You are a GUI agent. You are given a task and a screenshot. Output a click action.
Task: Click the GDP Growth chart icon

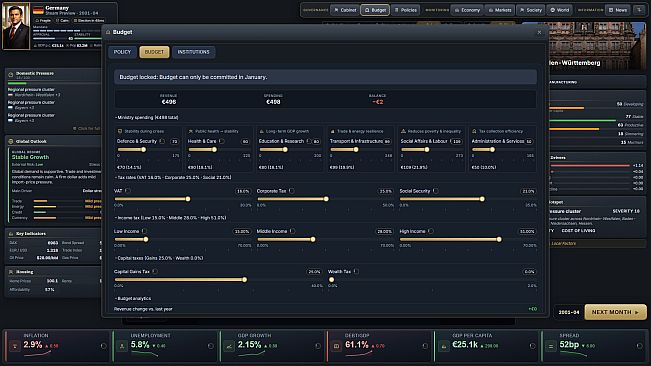point(229,346)
